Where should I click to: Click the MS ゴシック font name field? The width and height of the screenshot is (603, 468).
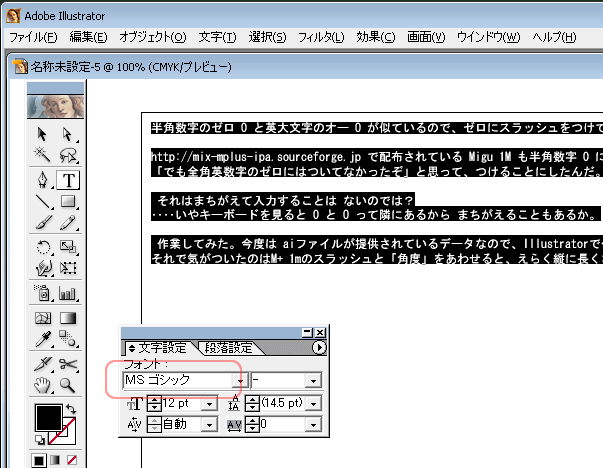pyautogui.click(x=178, y=381)
